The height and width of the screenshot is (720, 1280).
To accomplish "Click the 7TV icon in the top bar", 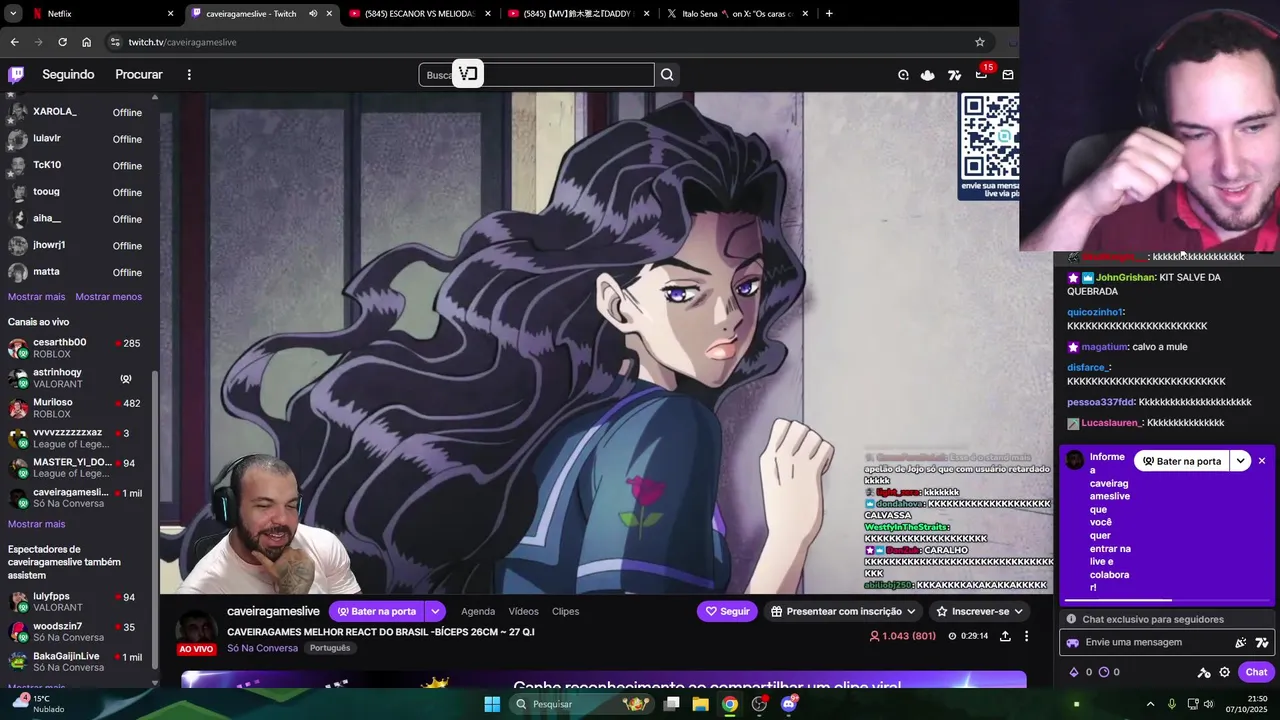I will [955, 74].
